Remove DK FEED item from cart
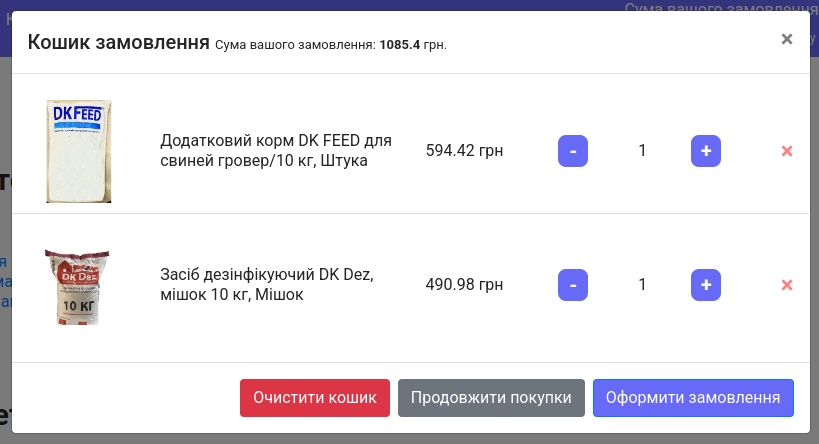 click(x=787, y=151)
